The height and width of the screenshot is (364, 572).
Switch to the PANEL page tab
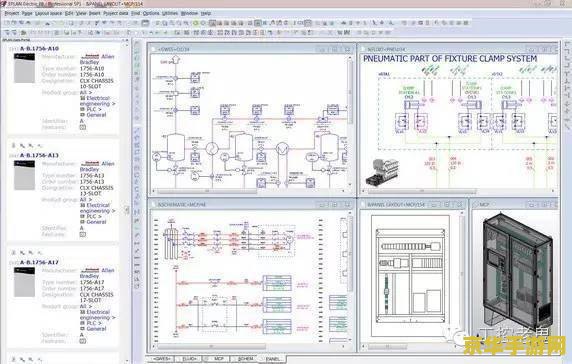click(x=273, y=359)
